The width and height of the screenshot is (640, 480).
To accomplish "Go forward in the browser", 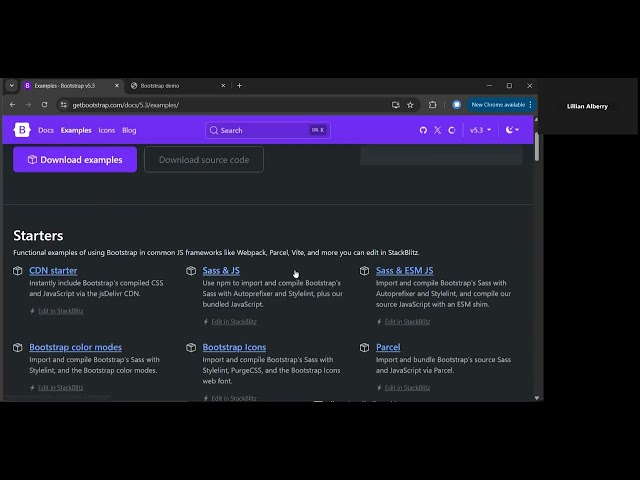I will 28,105.
